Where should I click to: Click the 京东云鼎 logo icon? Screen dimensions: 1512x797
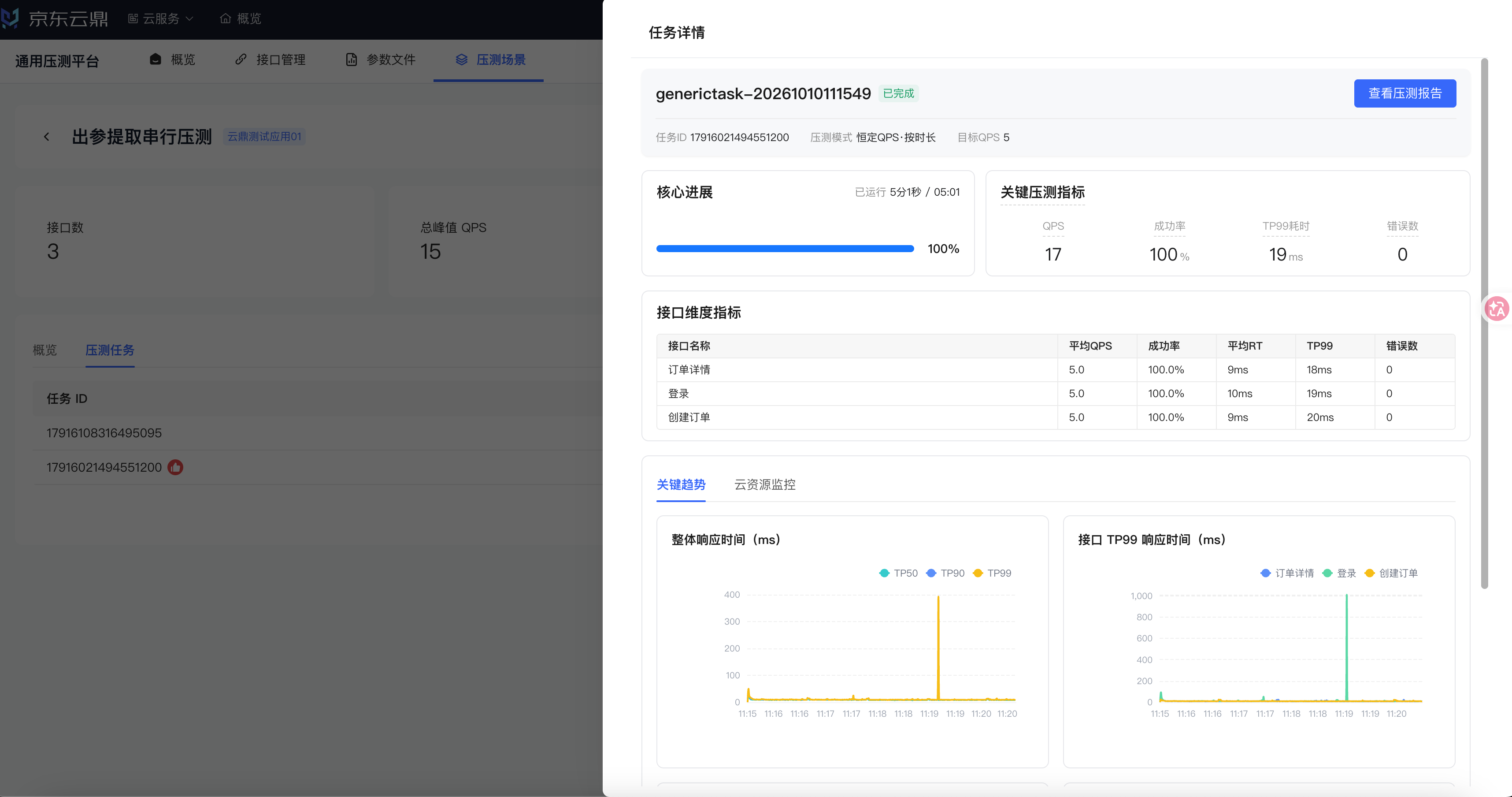(10, 18)
